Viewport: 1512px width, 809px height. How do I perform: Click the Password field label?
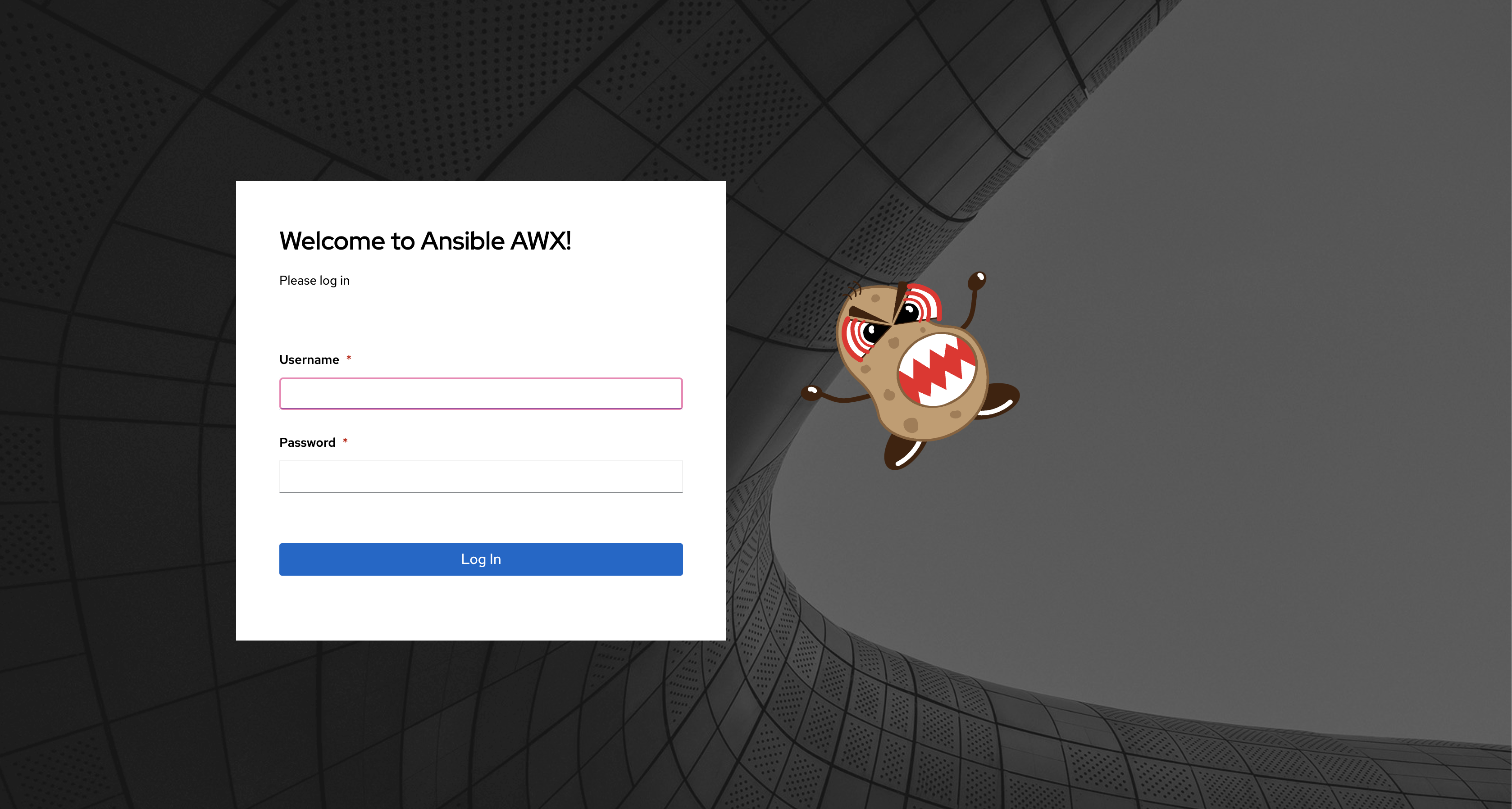click(x=308, y=442)
